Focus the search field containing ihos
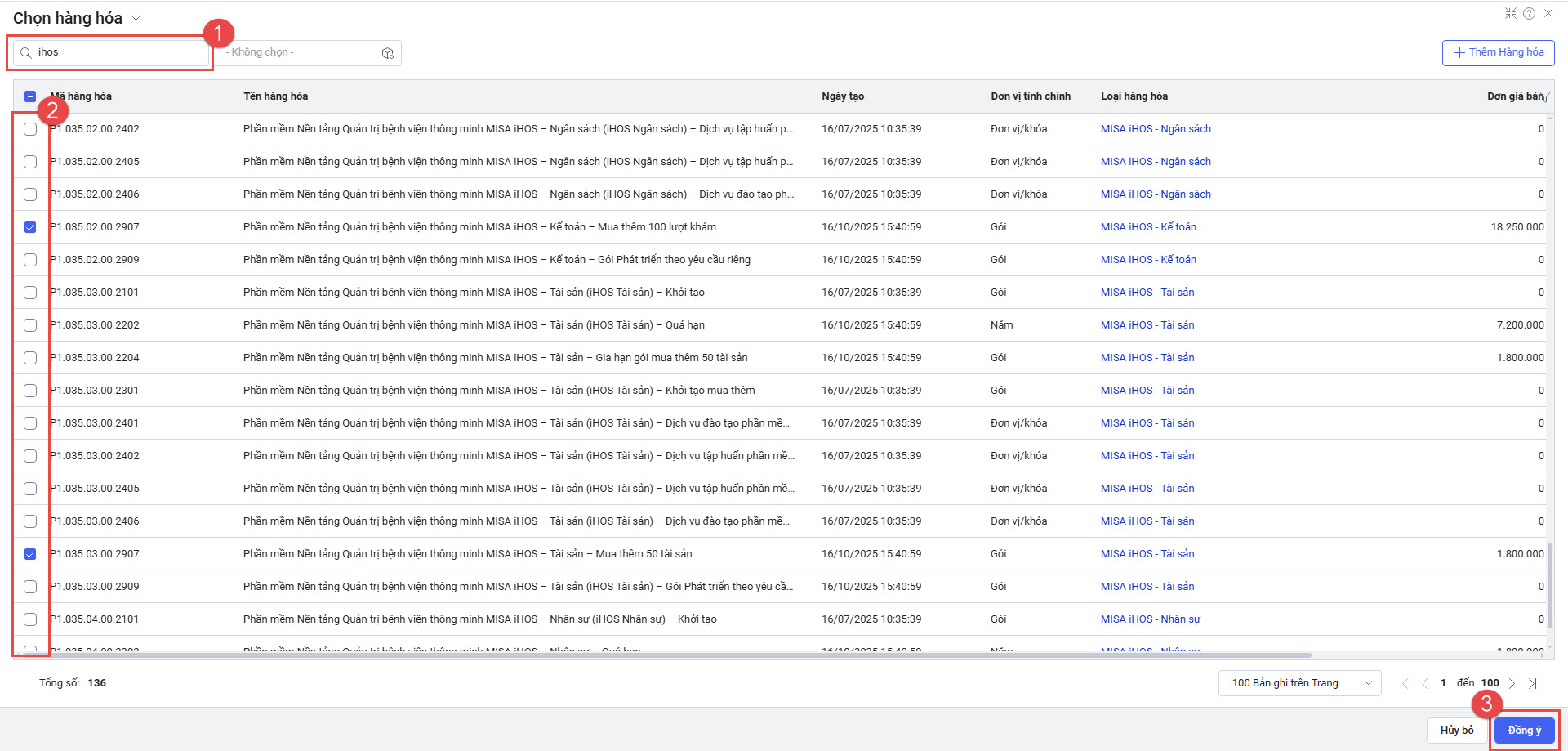 pyautogui.click(x=118, y=52)
